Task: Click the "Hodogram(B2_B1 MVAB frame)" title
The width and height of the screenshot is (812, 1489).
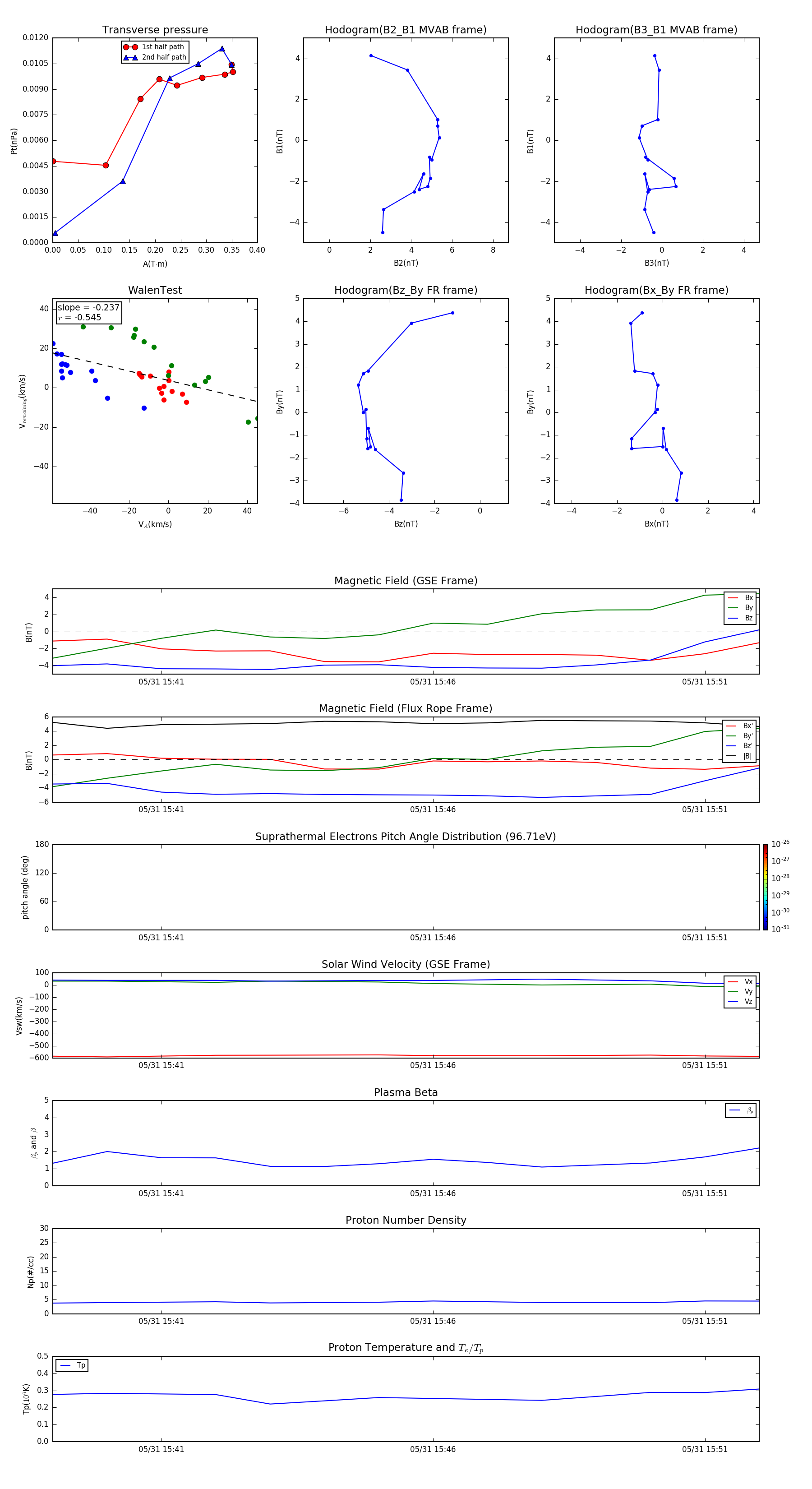Action: click(406, 30)
